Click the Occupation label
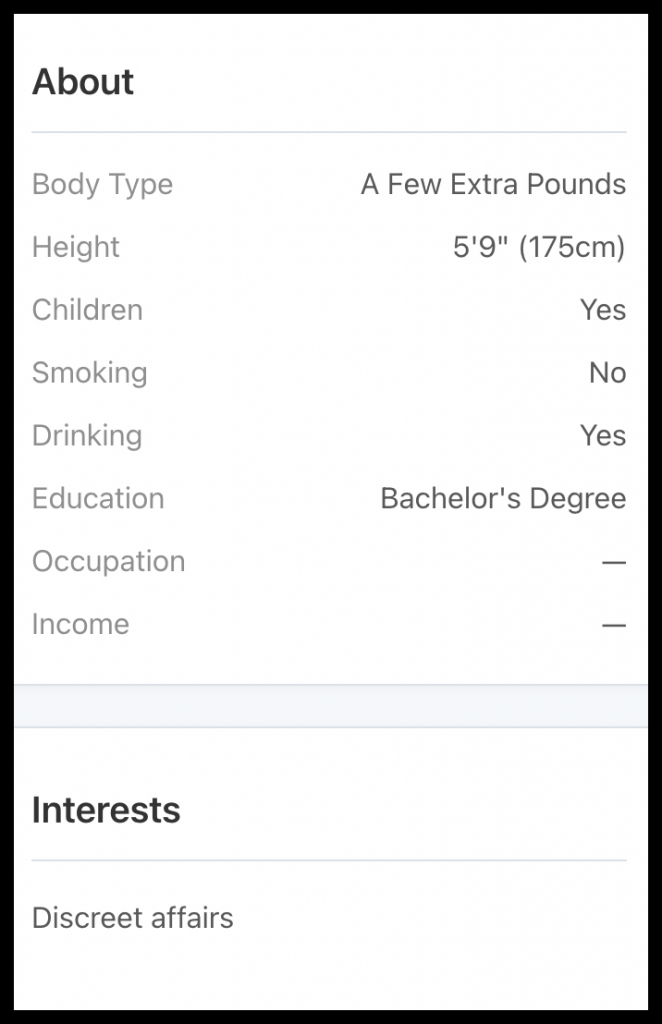The height and width of the screenshot is (1024, 662). click(108, 562)
